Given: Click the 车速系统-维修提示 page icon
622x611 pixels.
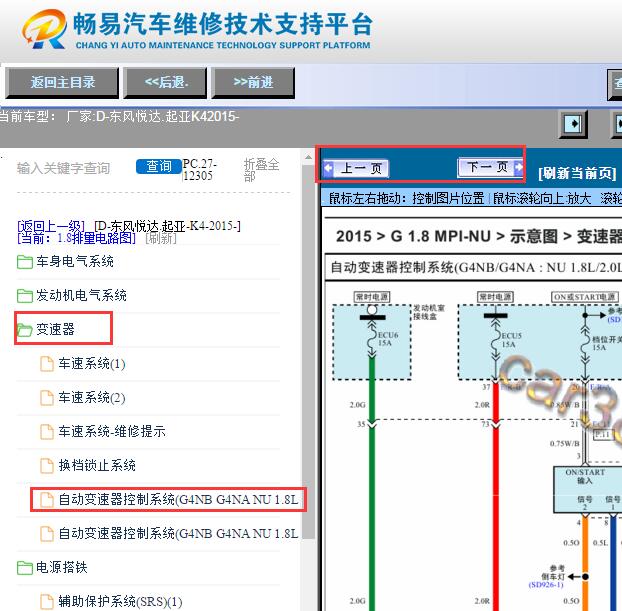Looking at the screenshot, I should 47,432.
